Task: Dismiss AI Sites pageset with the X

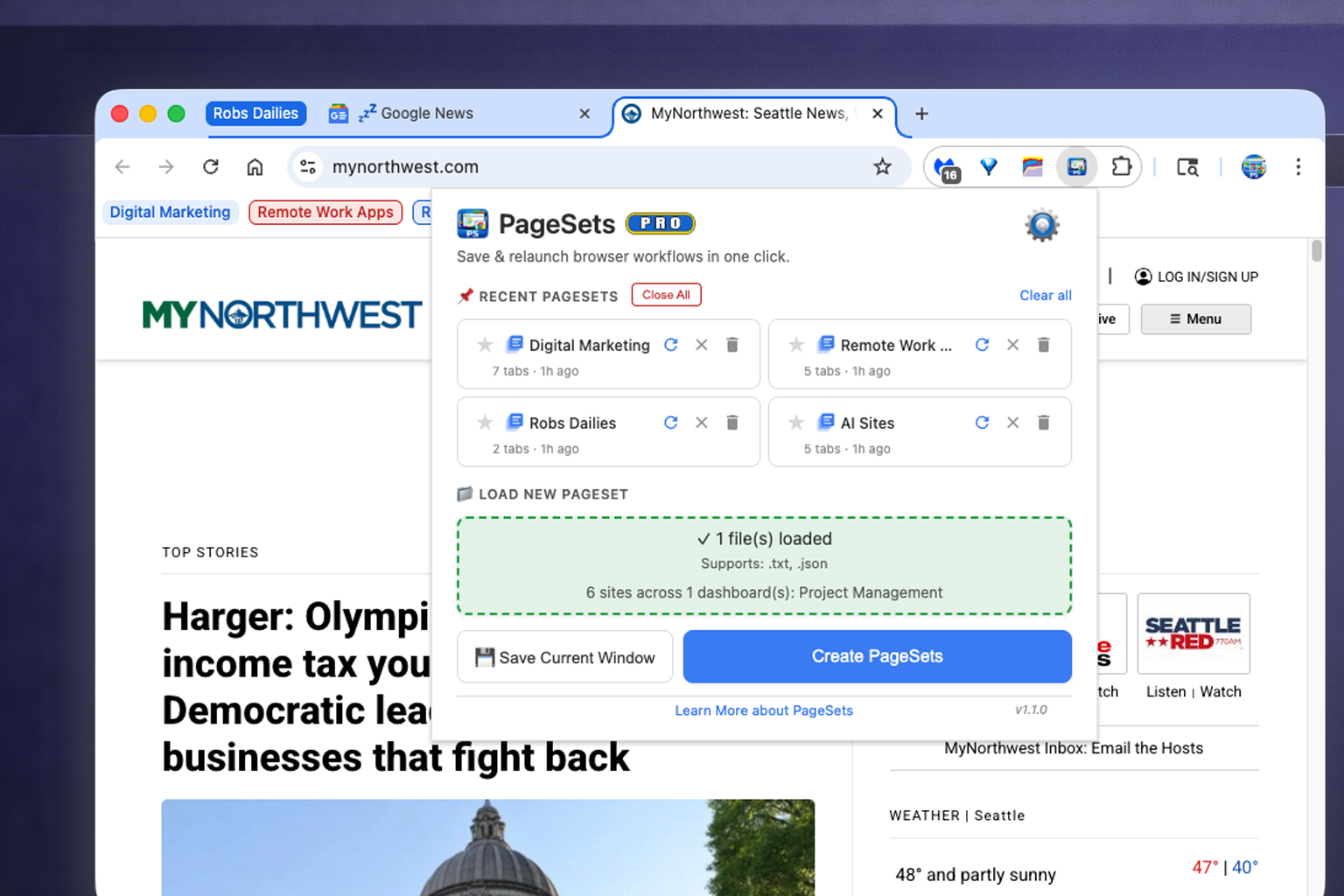Action: [x=1012, y=423]
